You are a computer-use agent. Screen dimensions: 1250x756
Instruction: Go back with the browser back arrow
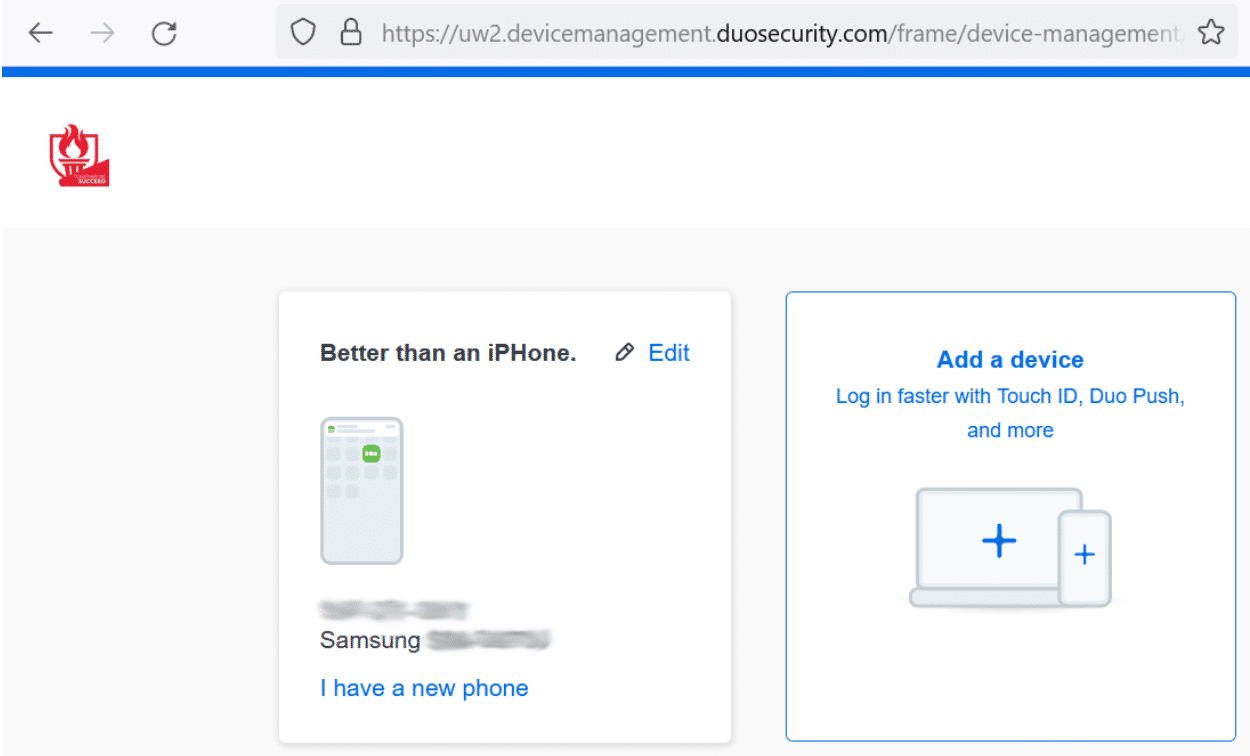pos(40,33)
